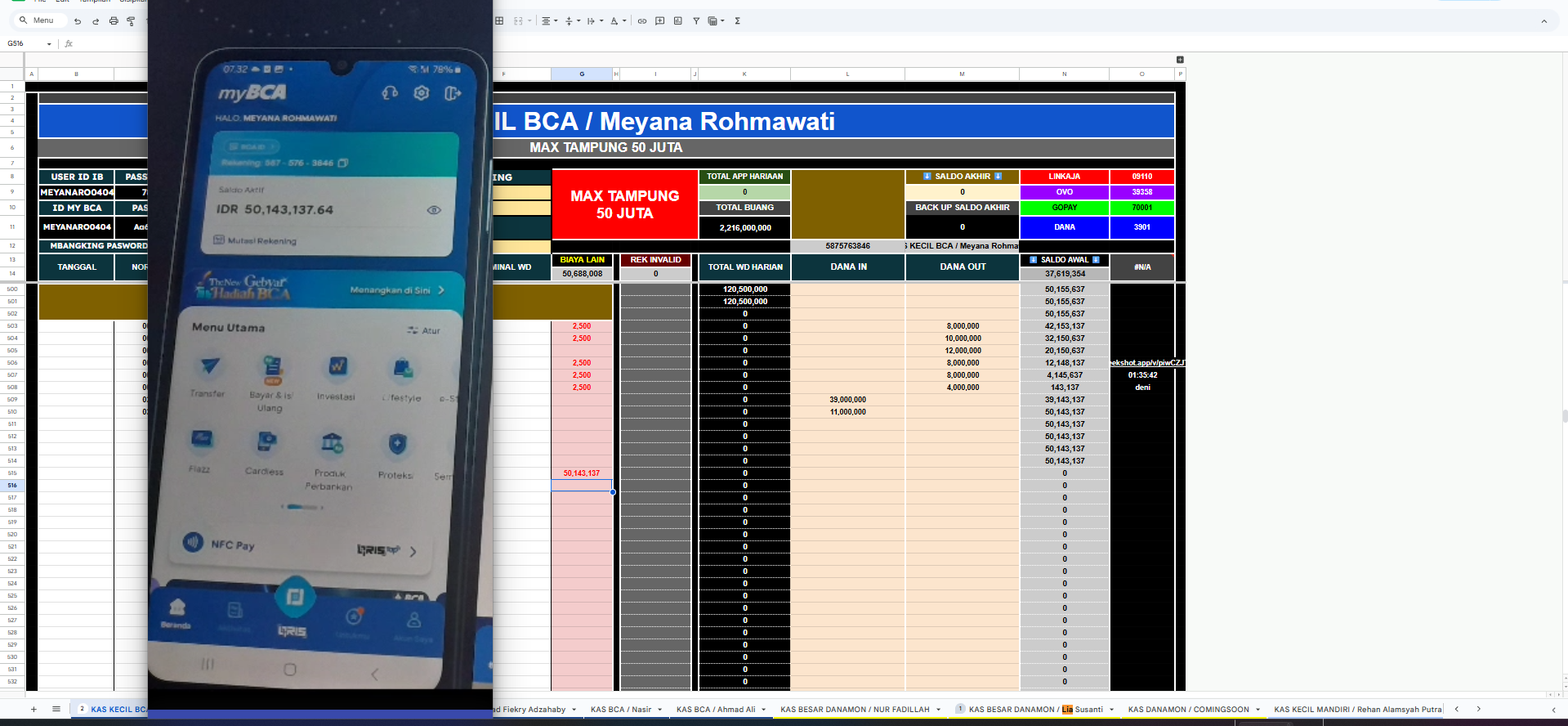
Task: Toggle the side panel chevron at bottom right
Action: point(1553,710)
